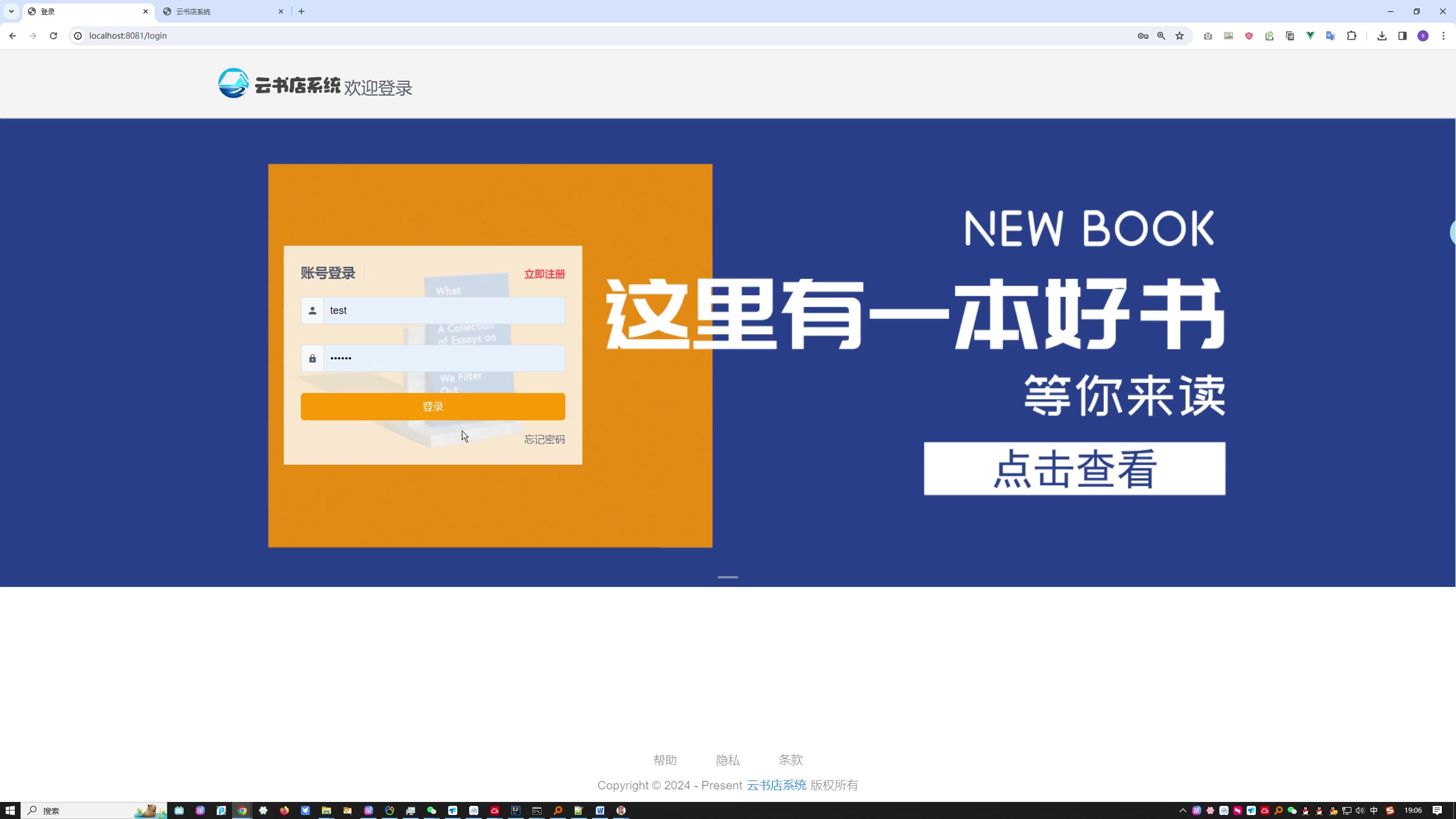Click the 云书店系统 logo in the header
The width and height of the screenshot is (1456, 819).
279,84
